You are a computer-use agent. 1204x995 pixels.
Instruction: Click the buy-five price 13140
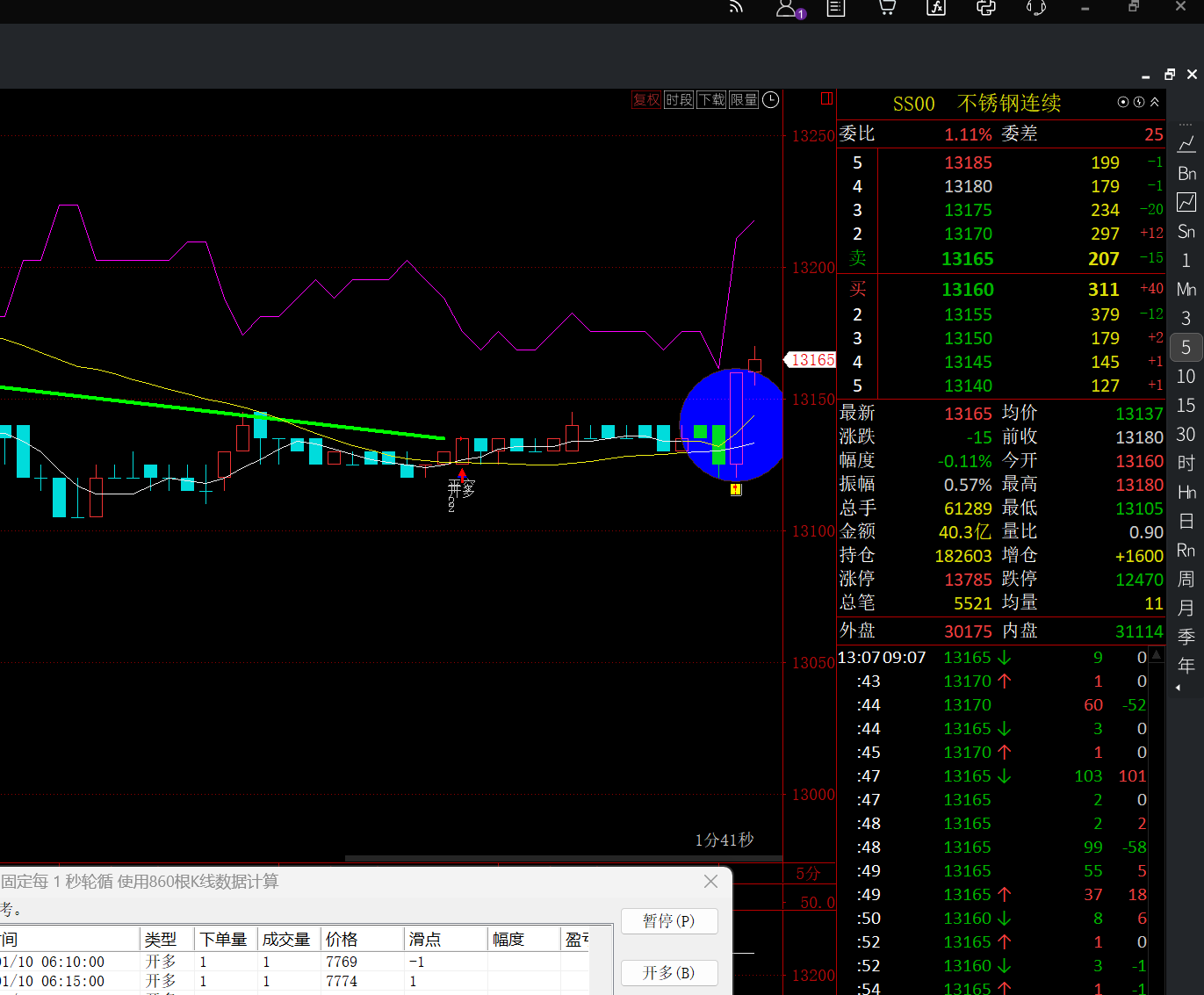click(x=969, y=386)
